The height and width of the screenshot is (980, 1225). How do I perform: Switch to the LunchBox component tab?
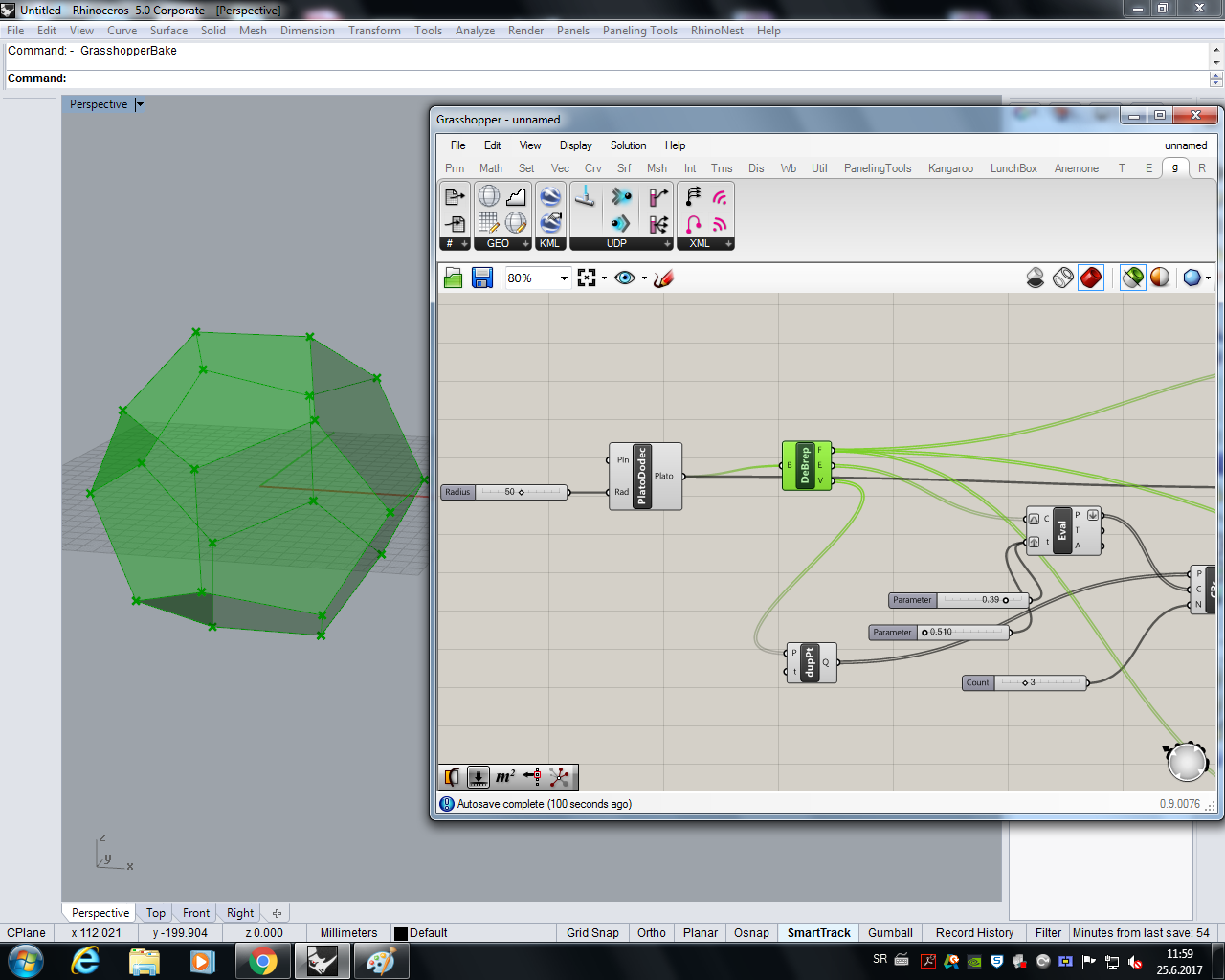point(1013,168)
